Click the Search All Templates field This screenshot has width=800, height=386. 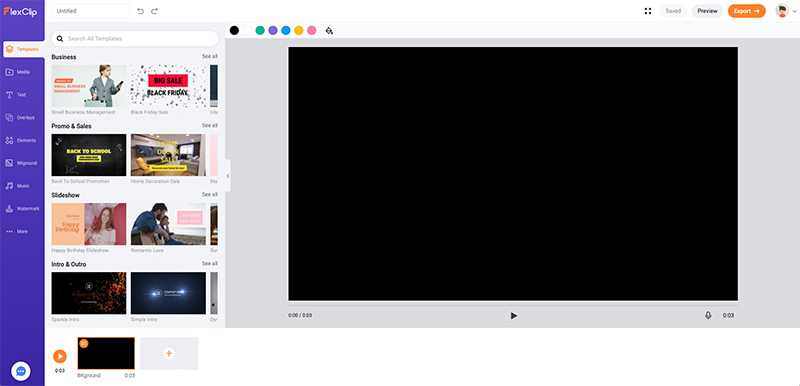click(x=135, y=38)
